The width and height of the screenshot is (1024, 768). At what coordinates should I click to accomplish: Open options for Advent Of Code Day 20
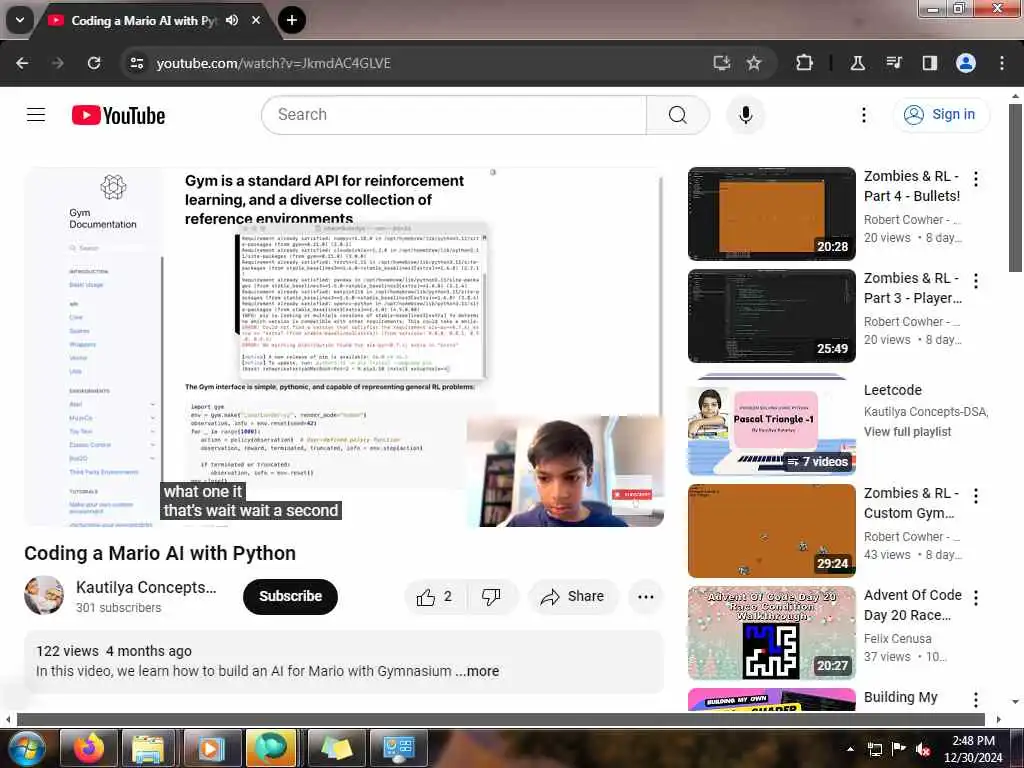pyautogui.click(x=976, y=598)
